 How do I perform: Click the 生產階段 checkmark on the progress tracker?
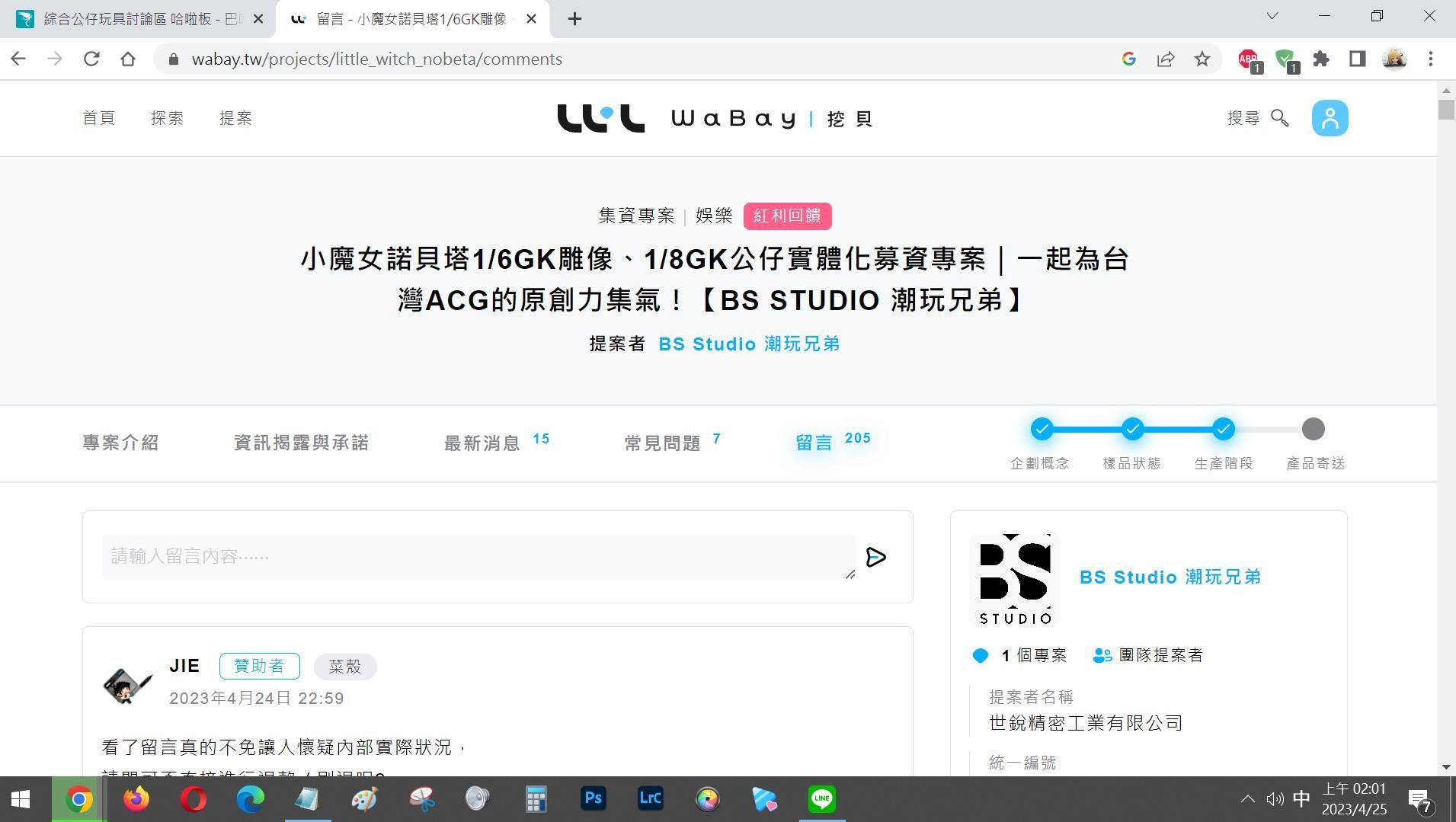(x=1223, y=429)
